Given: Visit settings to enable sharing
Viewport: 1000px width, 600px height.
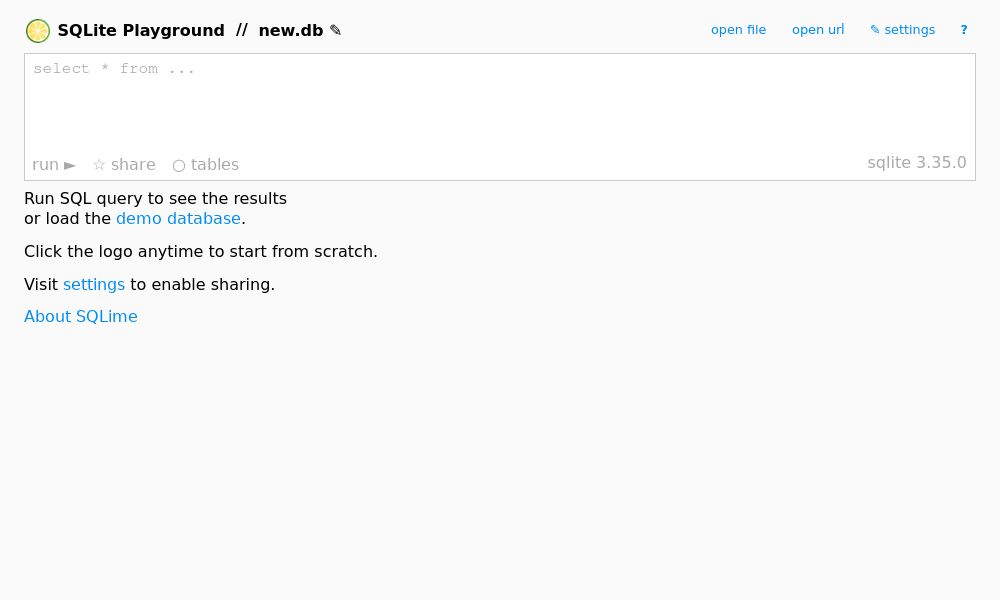Looking at the screenshot, I should (93, 284).
